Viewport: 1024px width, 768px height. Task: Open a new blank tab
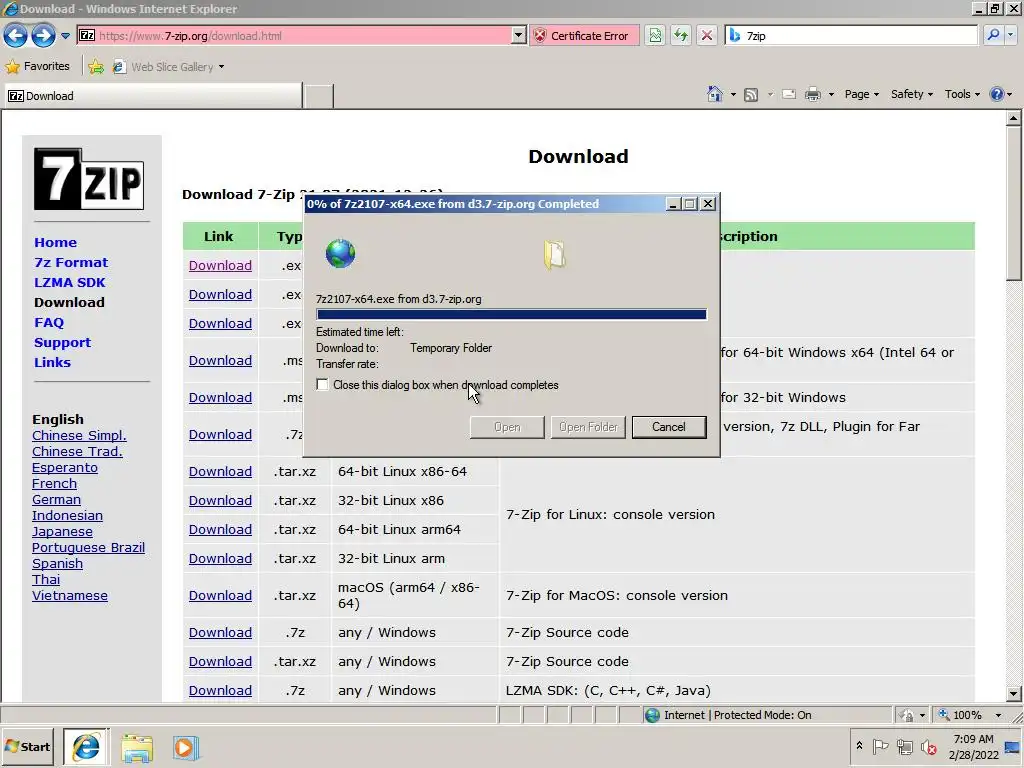[x=319, y=96]
